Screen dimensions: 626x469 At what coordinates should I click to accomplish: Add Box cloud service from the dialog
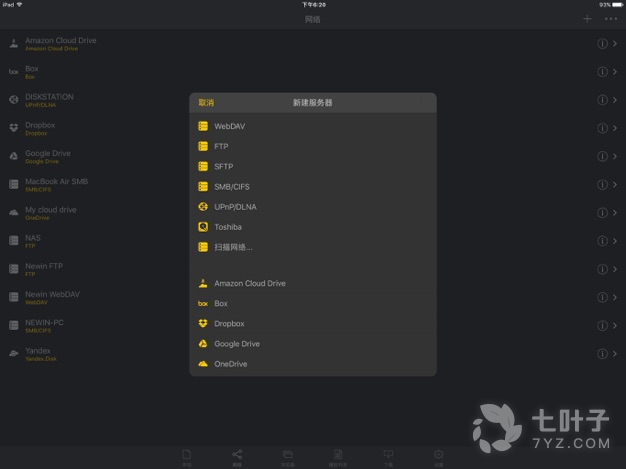313,303
